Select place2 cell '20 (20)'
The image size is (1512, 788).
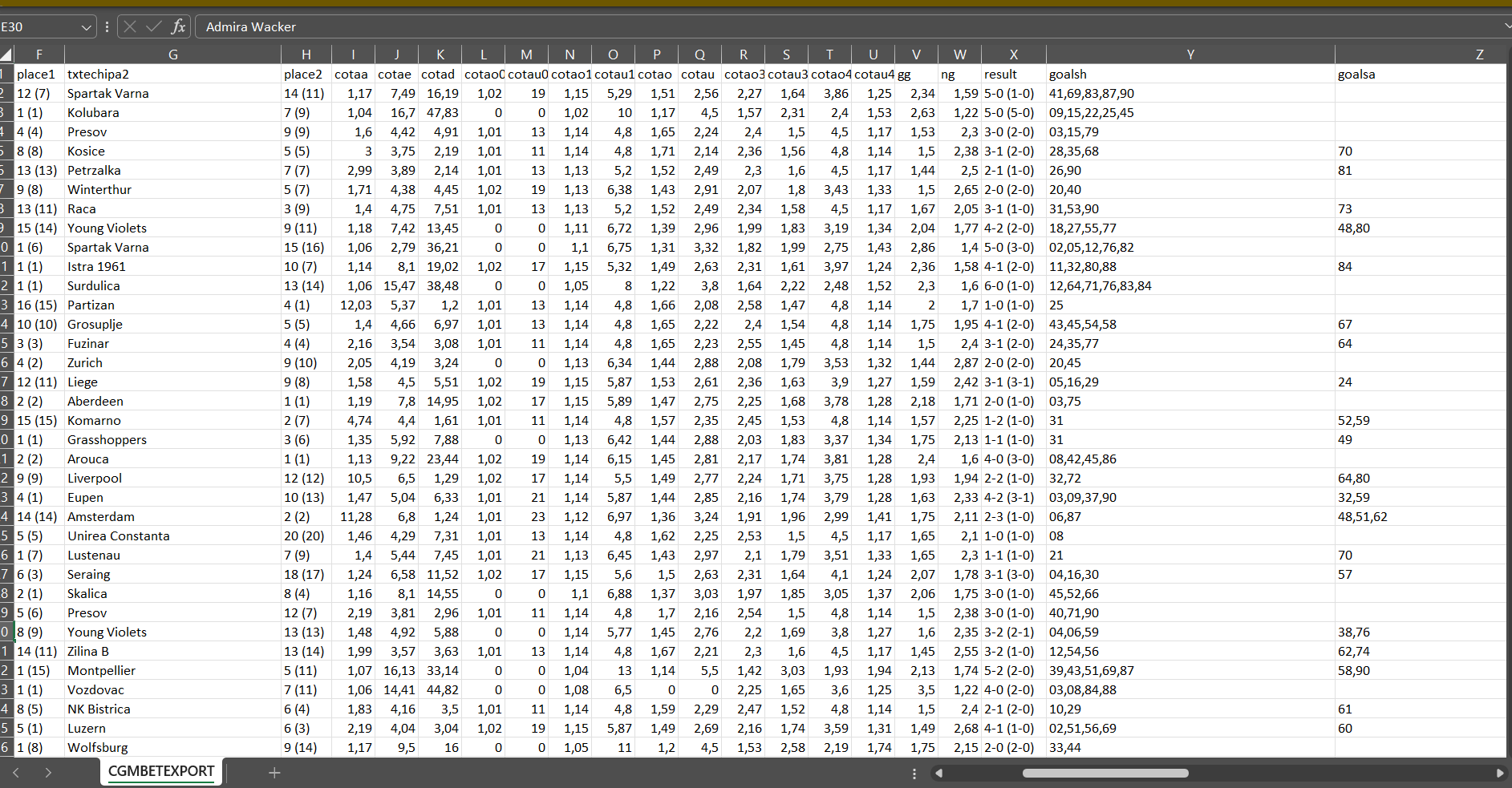pos(306,535)
